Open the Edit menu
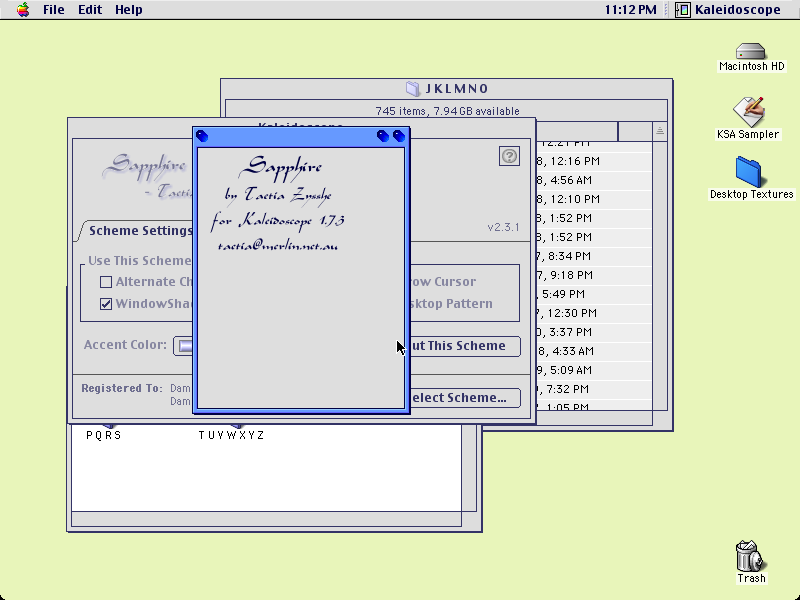800x600 pixels. point(90,9)
